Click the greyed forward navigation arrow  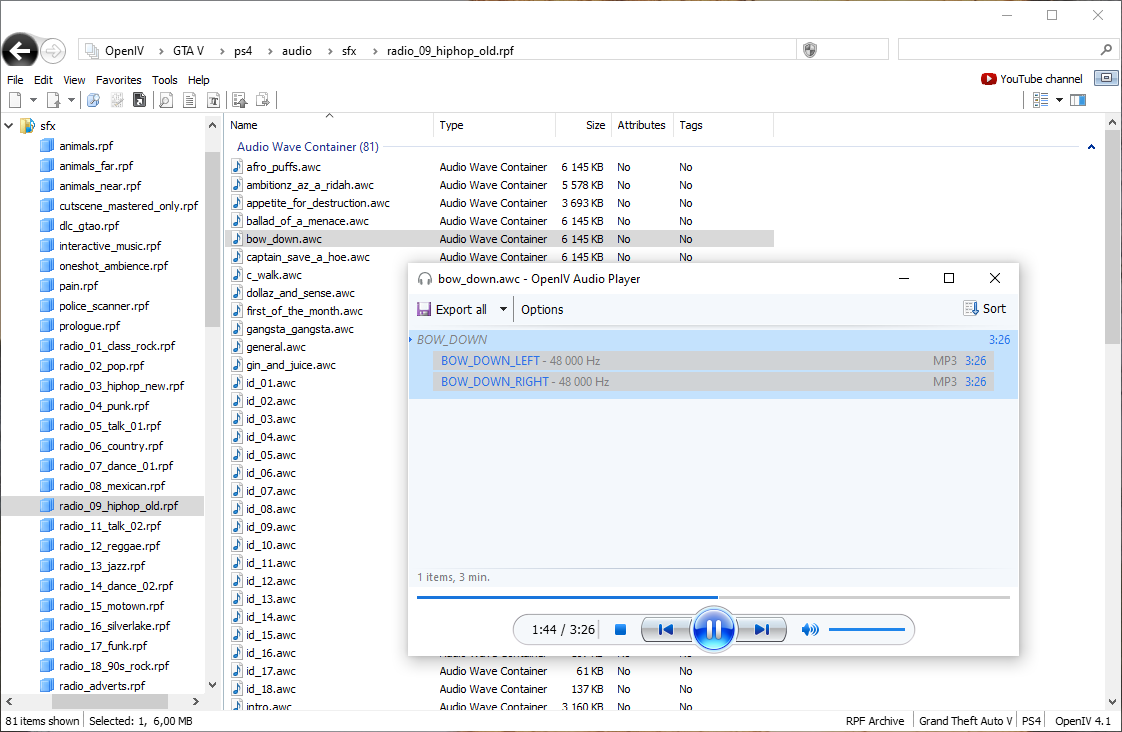click(53, 51)
